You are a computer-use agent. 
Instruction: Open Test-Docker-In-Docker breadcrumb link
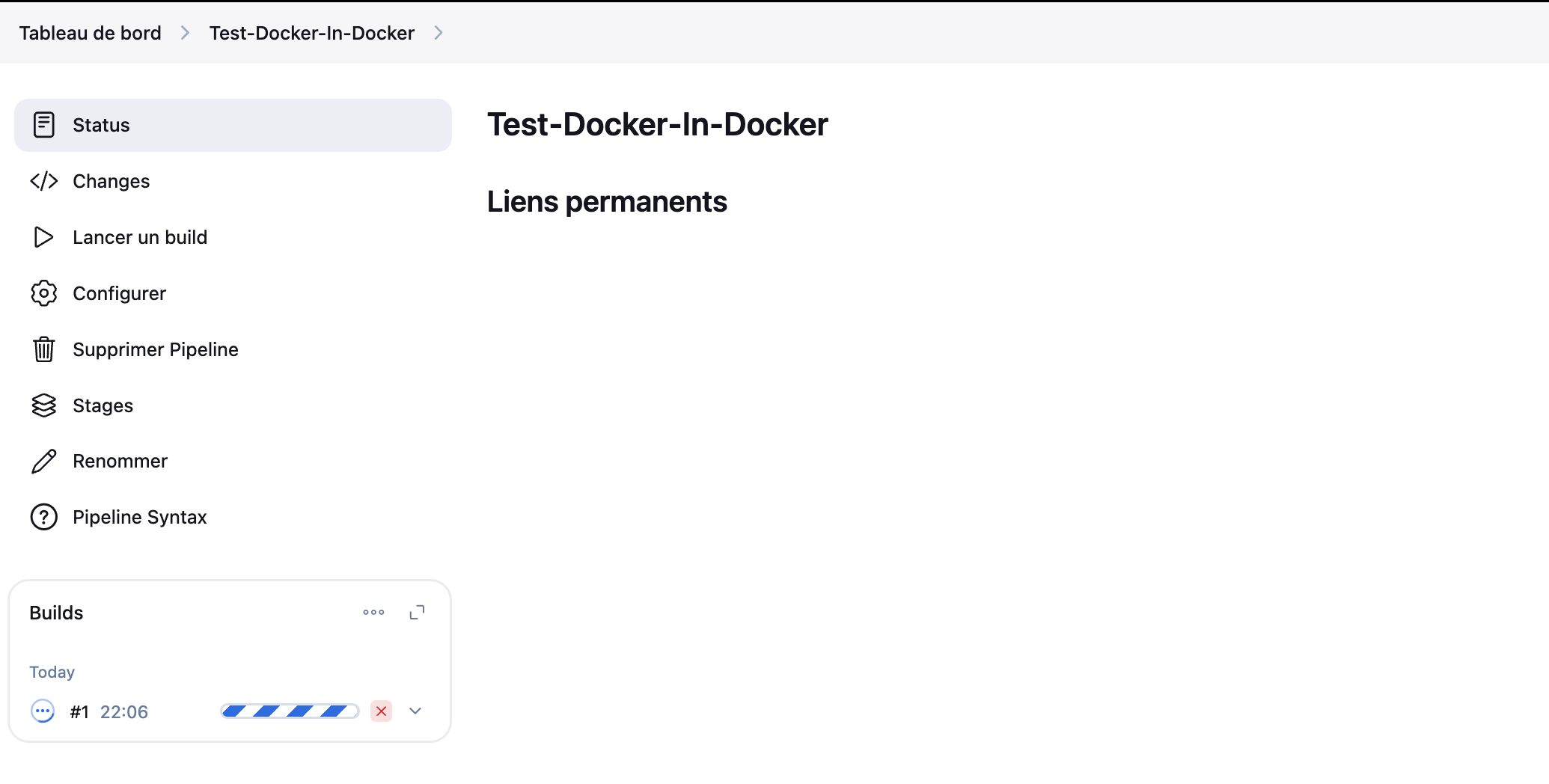coord(311,33)
